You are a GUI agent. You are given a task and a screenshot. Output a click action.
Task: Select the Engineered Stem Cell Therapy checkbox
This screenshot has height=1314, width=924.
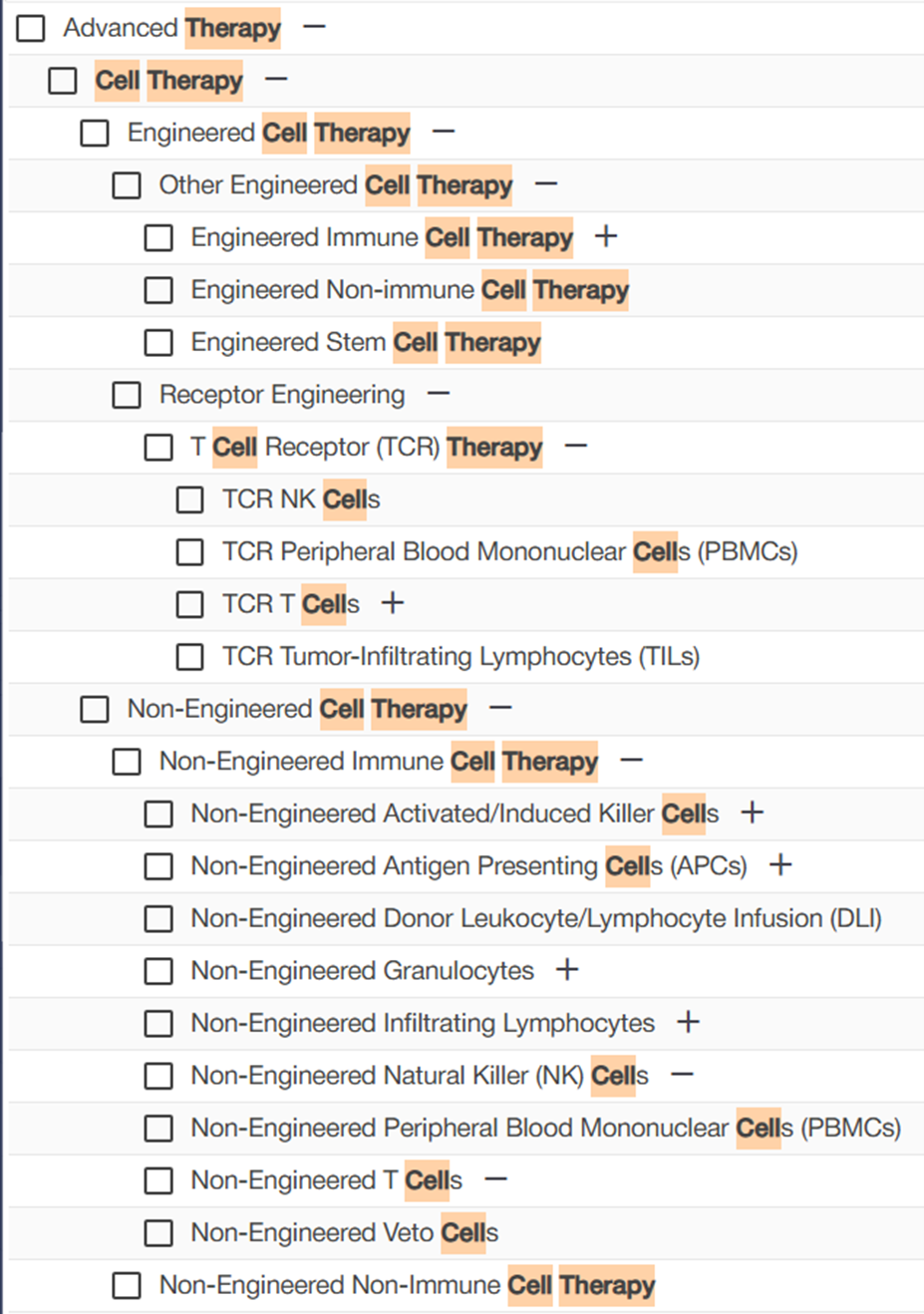click(x=158, y=343)
